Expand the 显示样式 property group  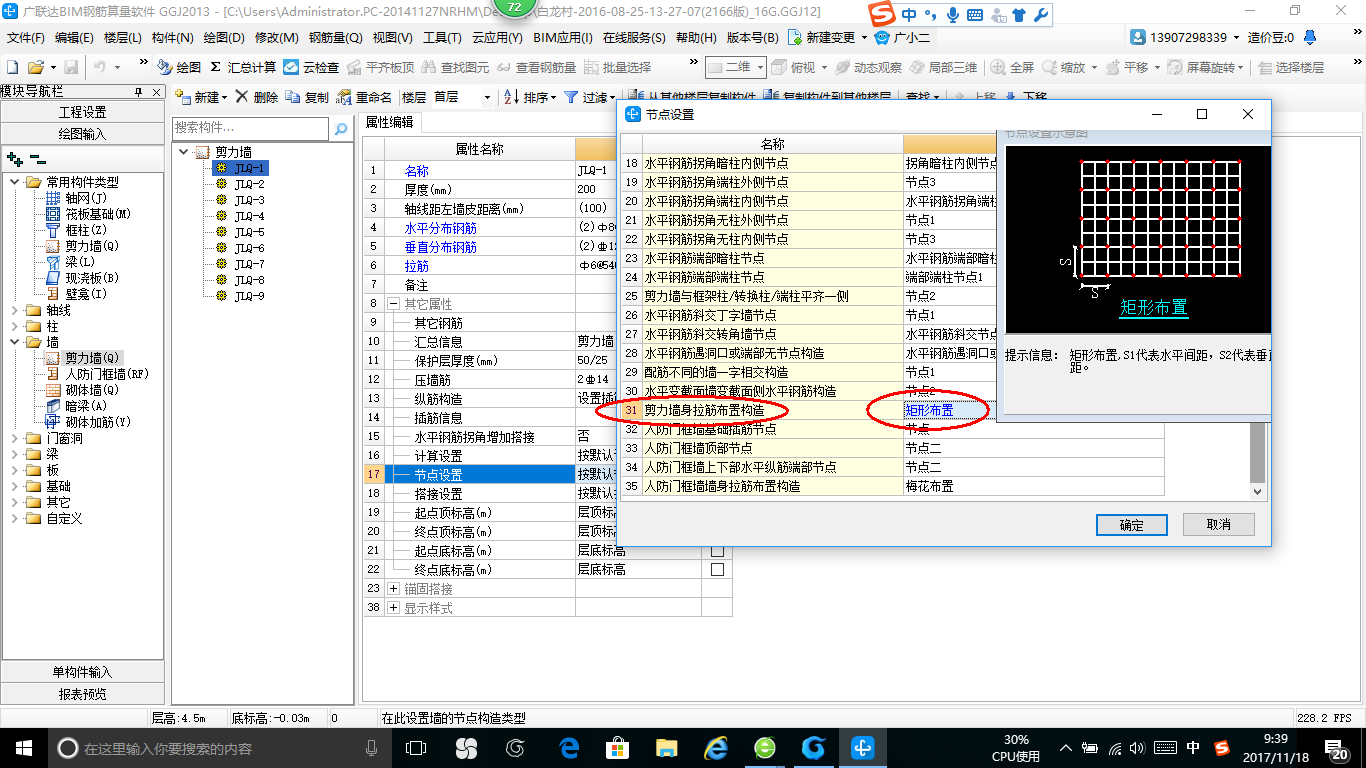tap(394, 608)
